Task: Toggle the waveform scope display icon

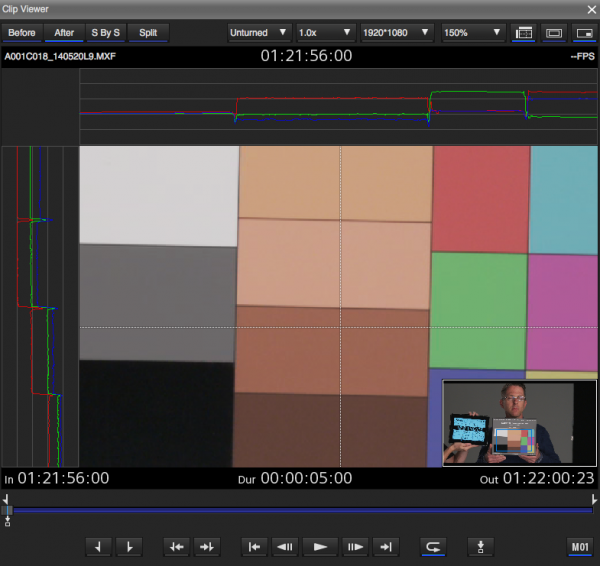Action: tap(523, 32)
